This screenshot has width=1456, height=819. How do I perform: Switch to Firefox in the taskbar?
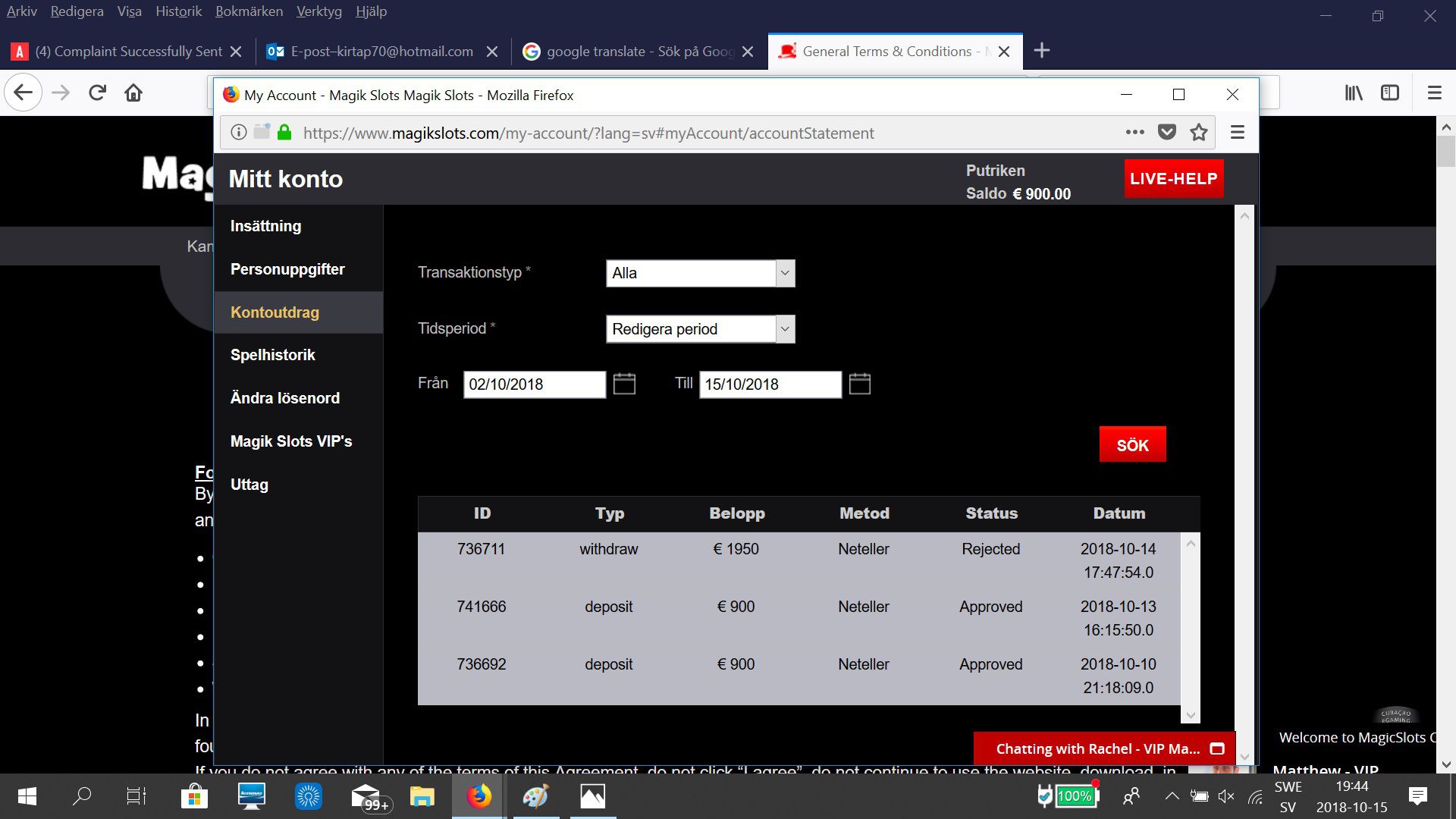tap(479, 796)
